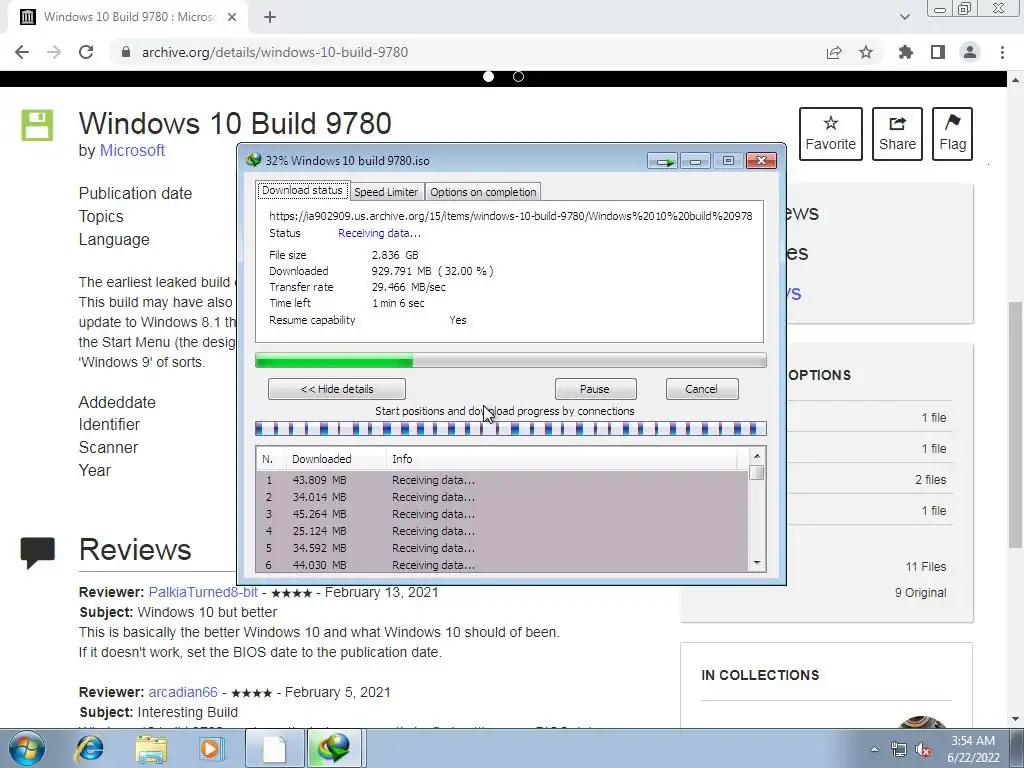Open the Microsoft author link

click(x=132, y=150)
